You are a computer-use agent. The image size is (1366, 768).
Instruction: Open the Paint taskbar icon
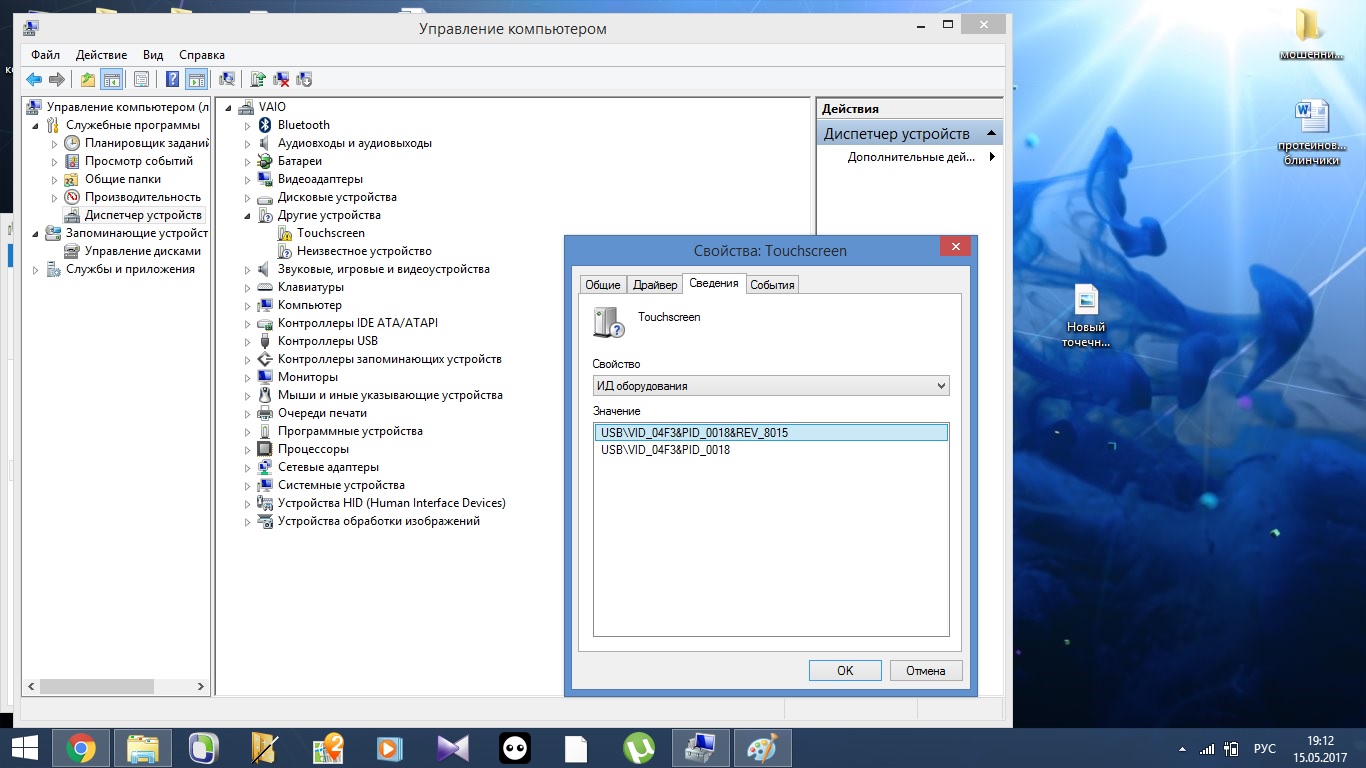[763, 748]
